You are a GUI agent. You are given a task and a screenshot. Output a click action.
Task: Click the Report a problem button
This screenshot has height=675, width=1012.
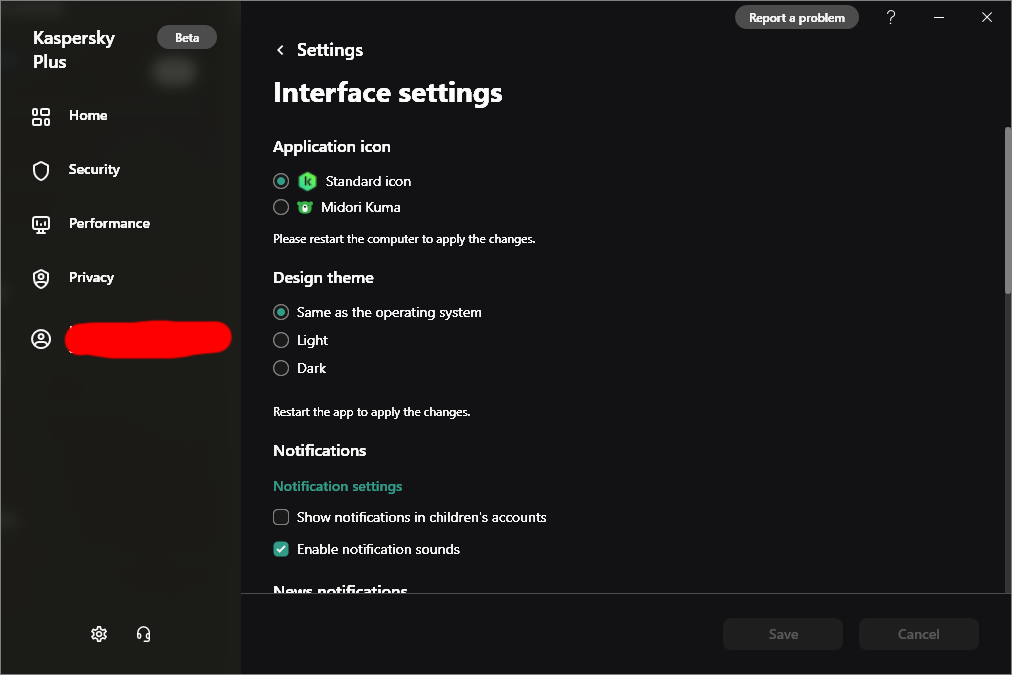click(x=796, y=17)
